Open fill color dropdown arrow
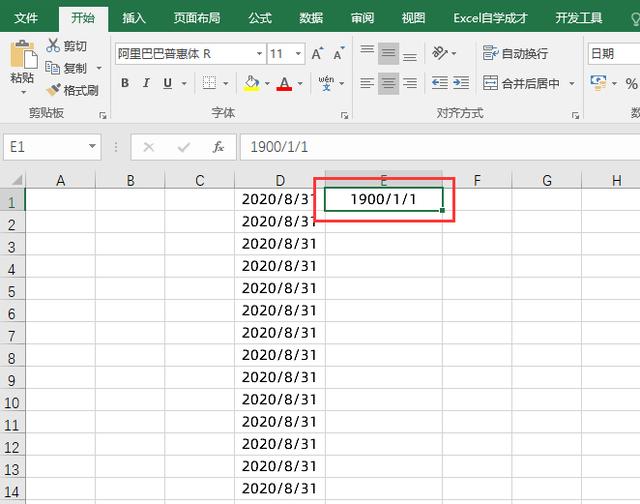The image size is (640, 504). [267, 83]
